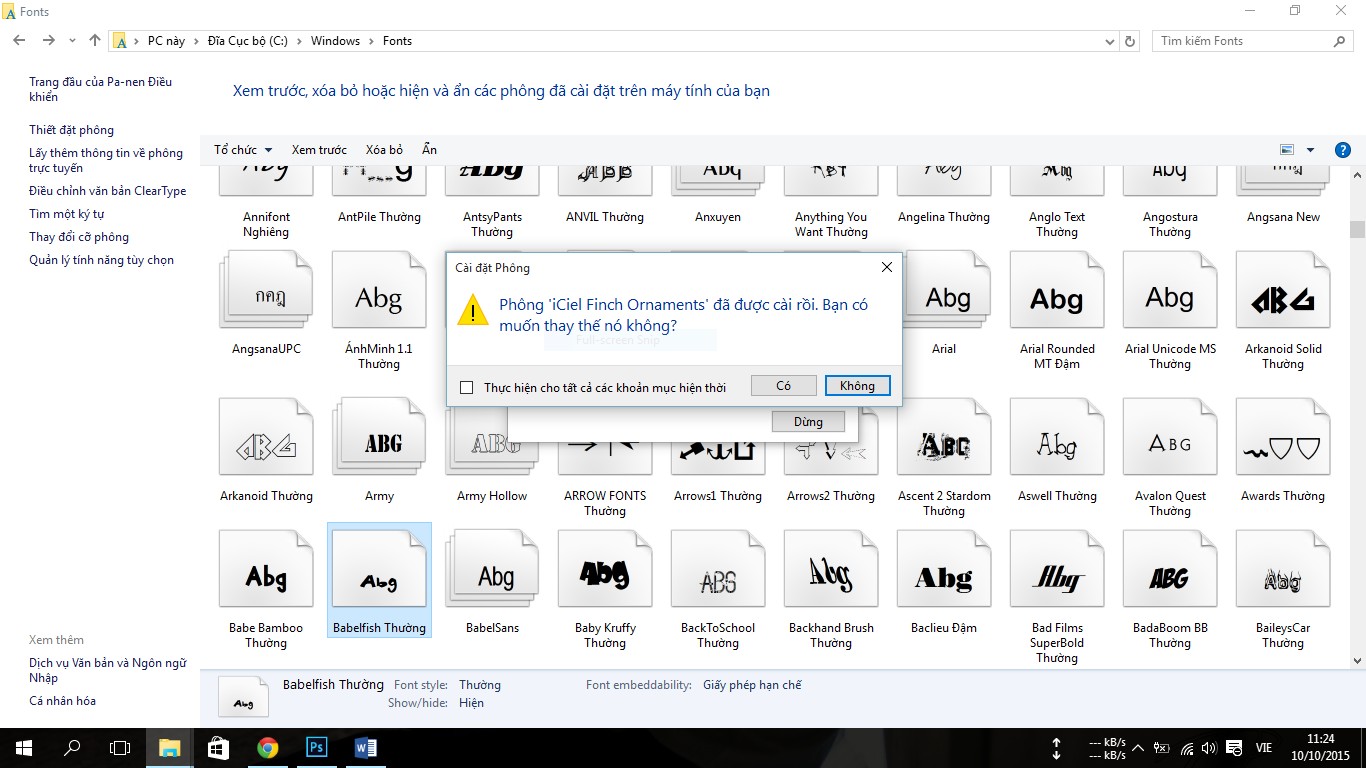Screen dimensions: 1366x768
Task: Open Word from the taskbar
Action: (x=365, y=748)
